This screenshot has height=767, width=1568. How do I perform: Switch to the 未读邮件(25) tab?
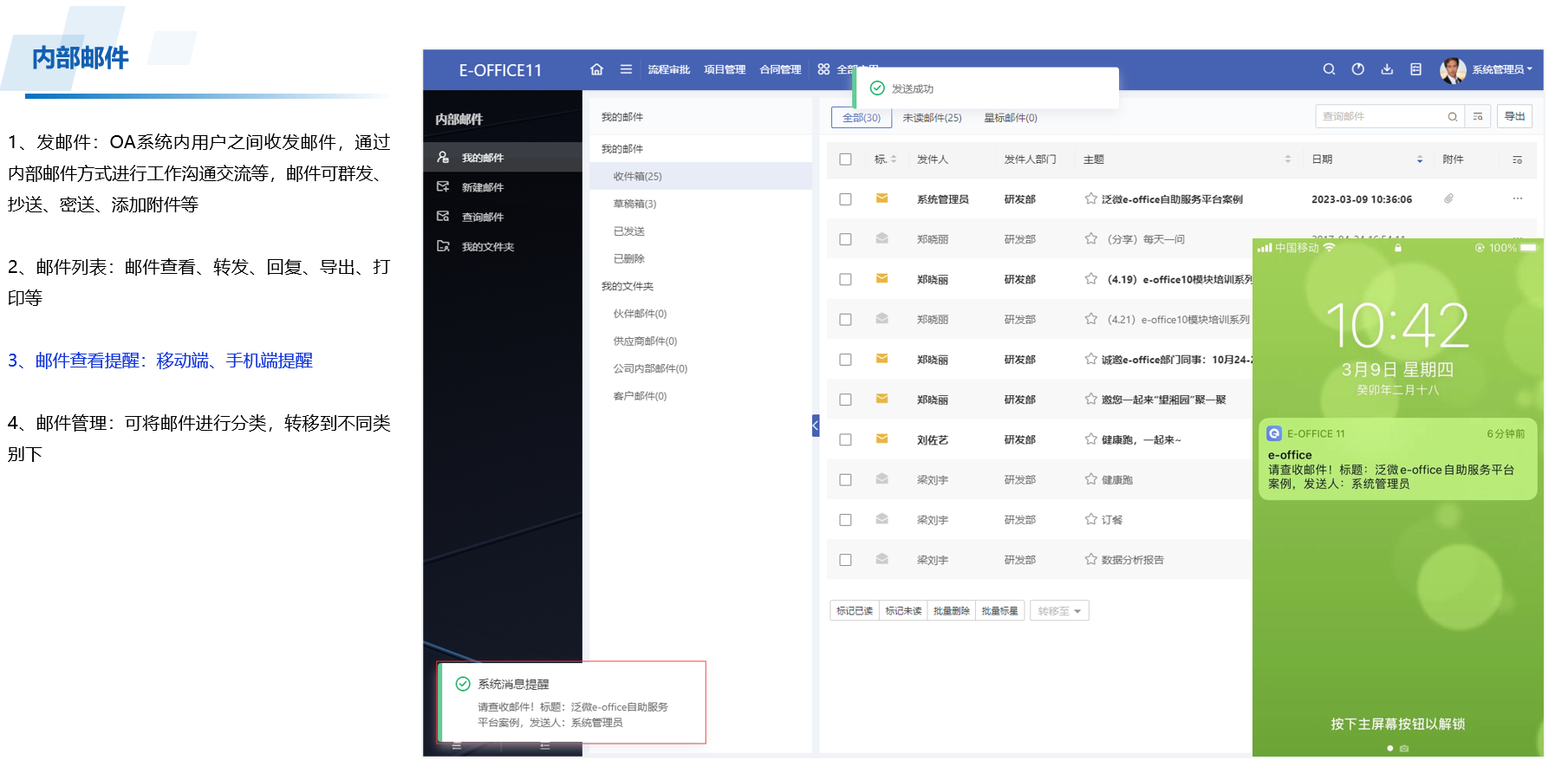click(x=932, y=118)
